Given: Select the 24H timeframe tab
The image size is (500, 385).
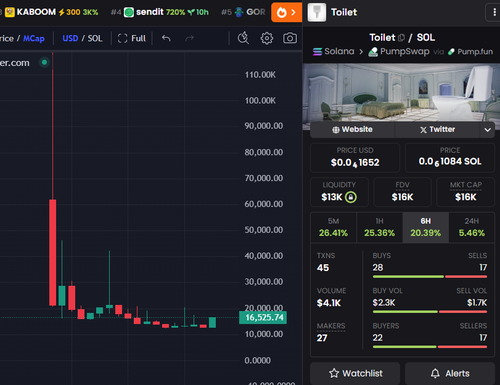Looking at the screenshot, I should [472, 227].
